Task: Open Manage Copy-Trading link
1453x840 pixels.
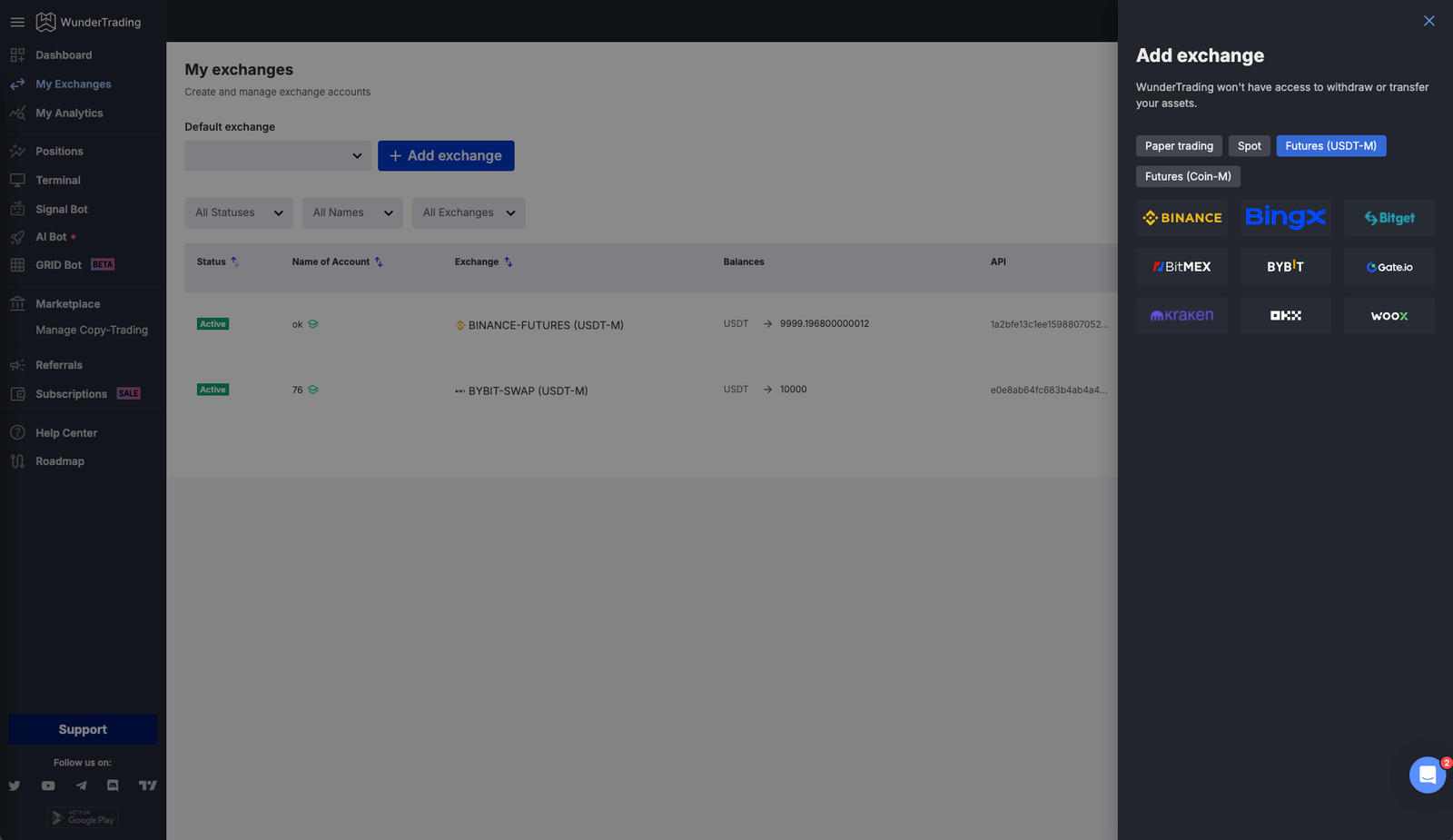Action: [92, 331]
